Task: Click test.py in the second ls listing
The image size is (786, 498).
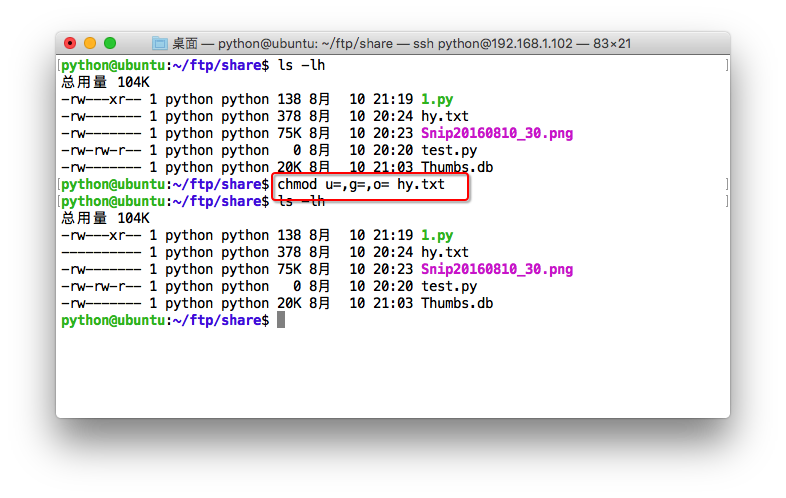Action: tap(449, 286)
